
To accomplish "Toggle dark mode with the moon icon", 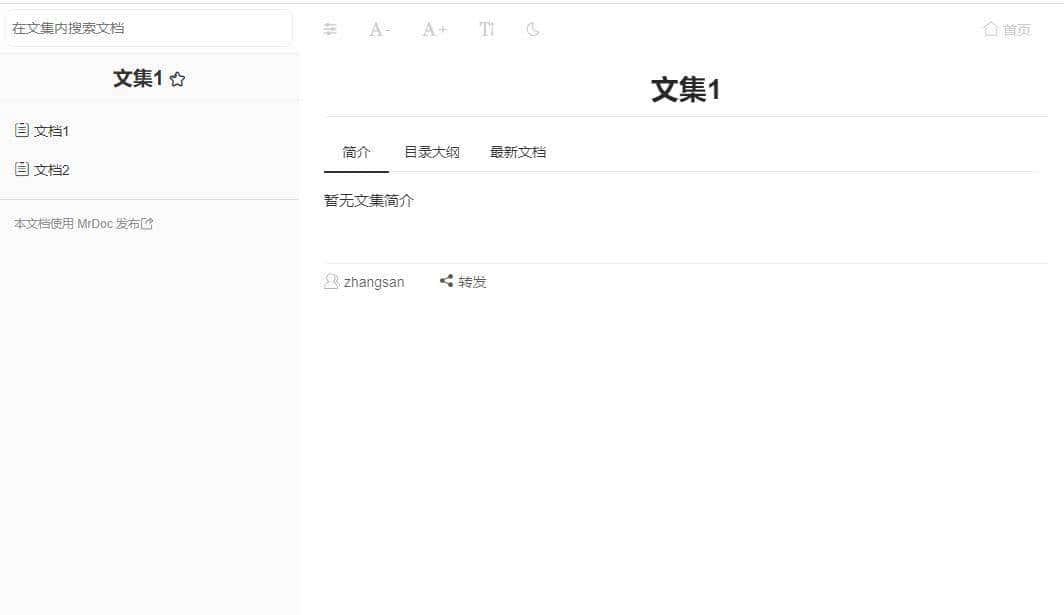I will tap(532, 29).
